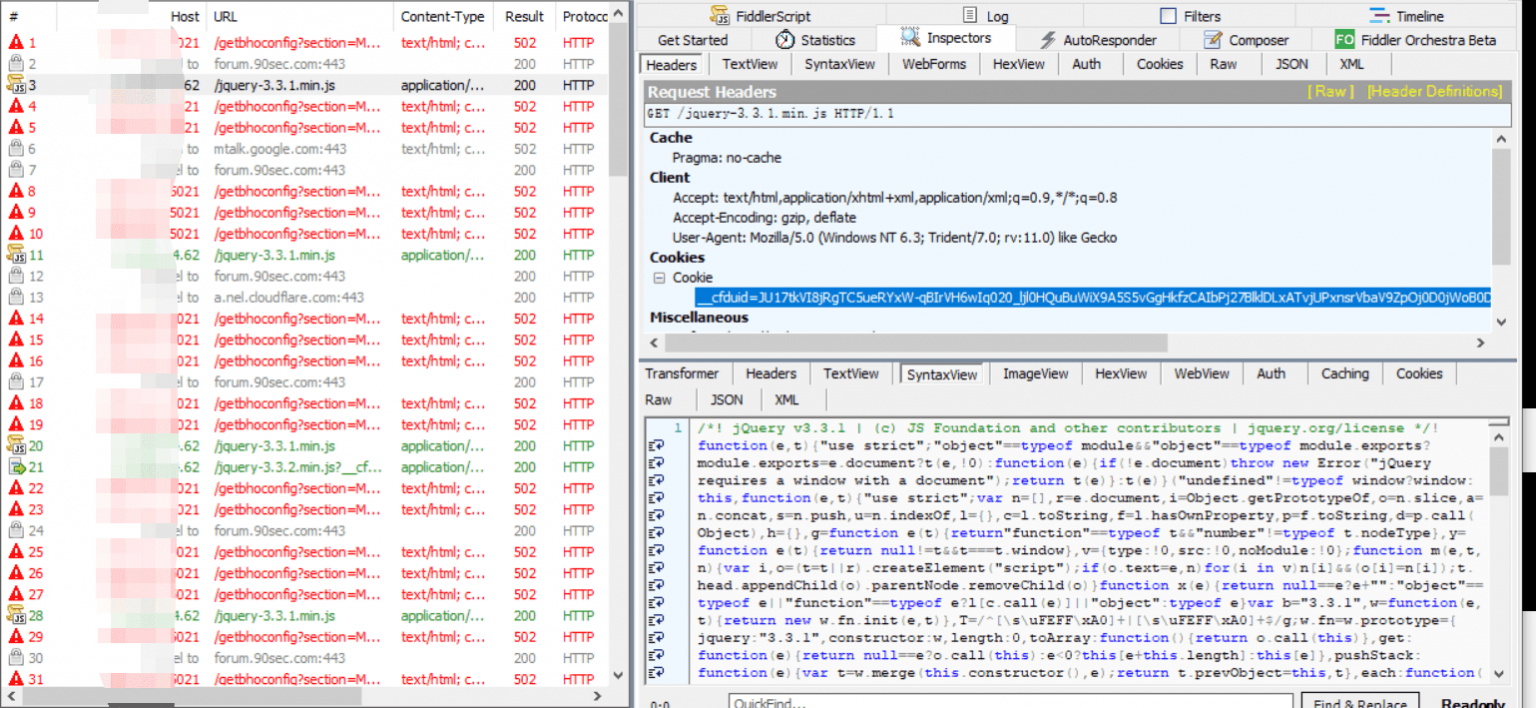
Task: Click the Log document icon
Action: [x=970, y=16]
